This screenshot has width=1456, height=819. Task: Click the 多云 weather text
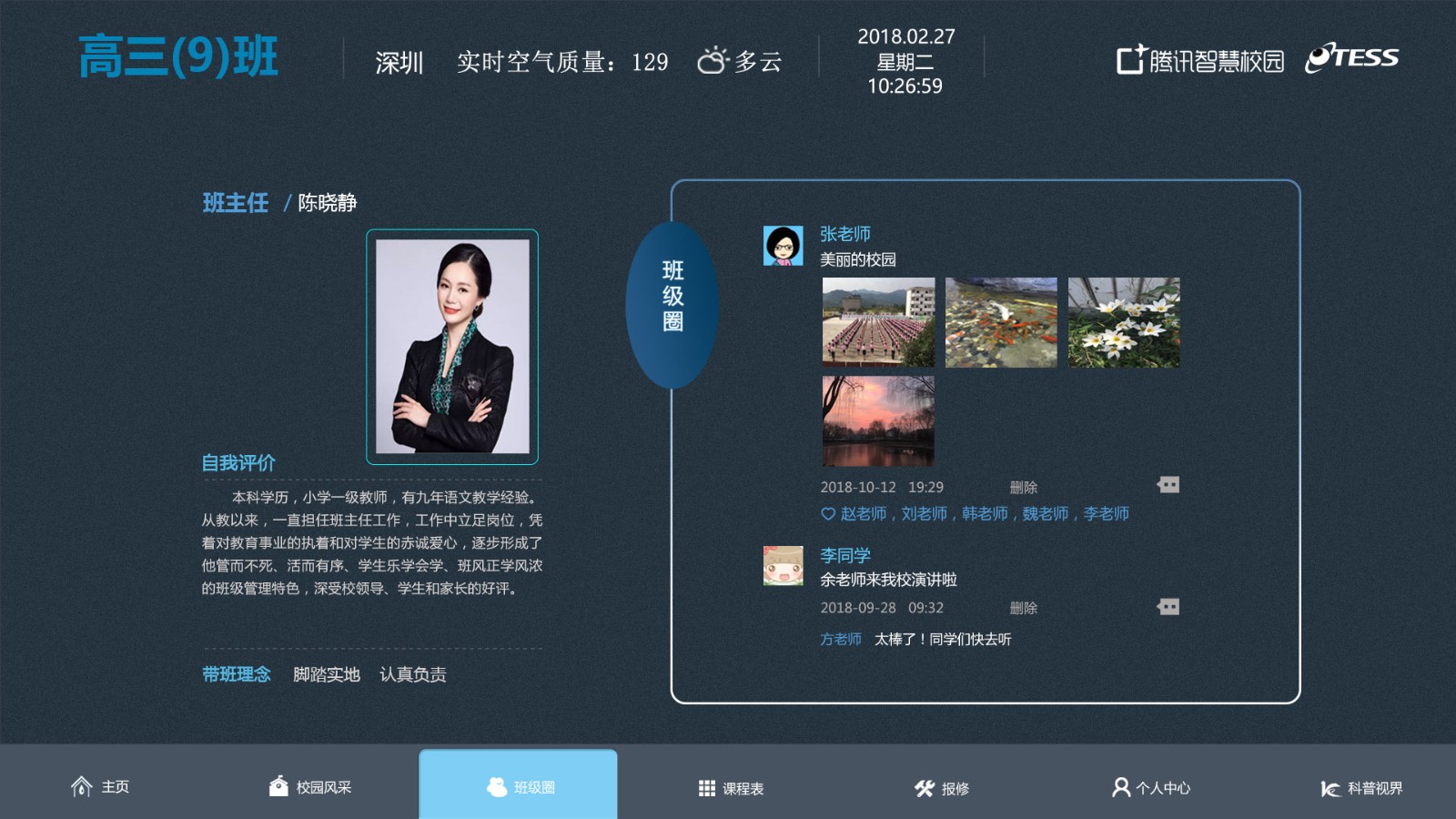[759, 62]
